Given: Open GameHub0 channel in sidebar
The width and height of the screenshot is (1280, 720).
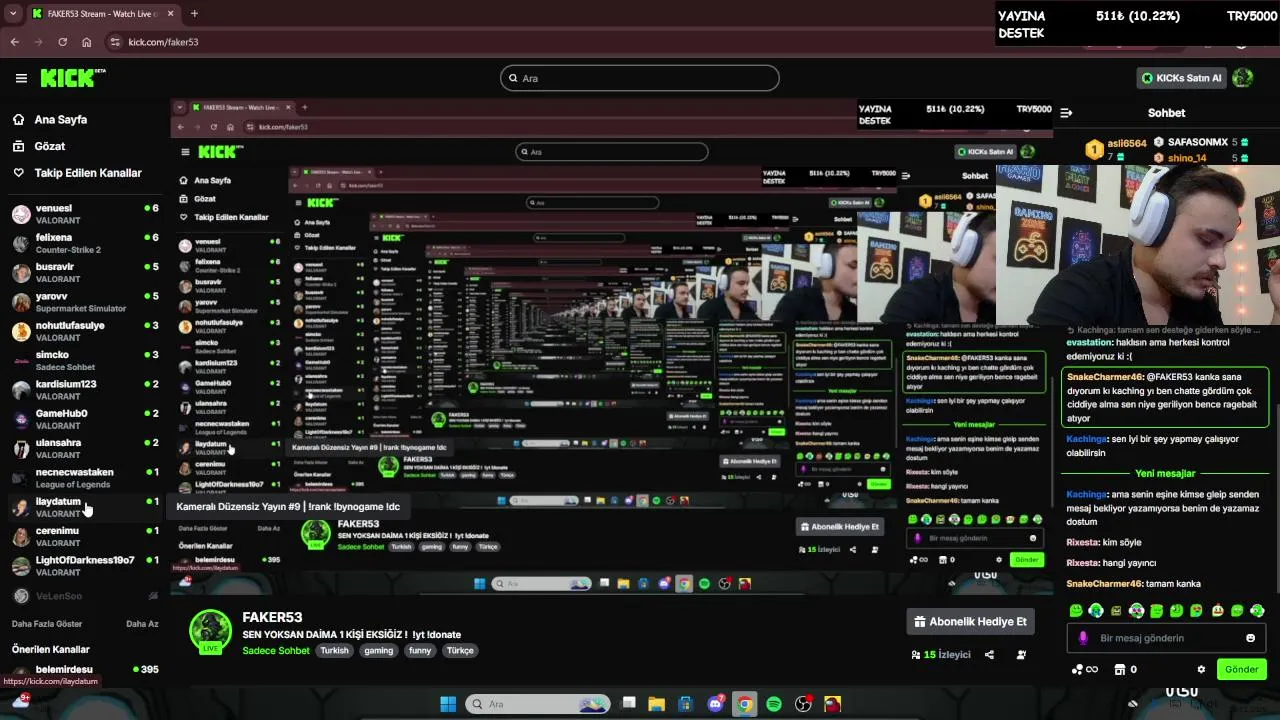Looking at the screenshot, I should pos(84,419).
